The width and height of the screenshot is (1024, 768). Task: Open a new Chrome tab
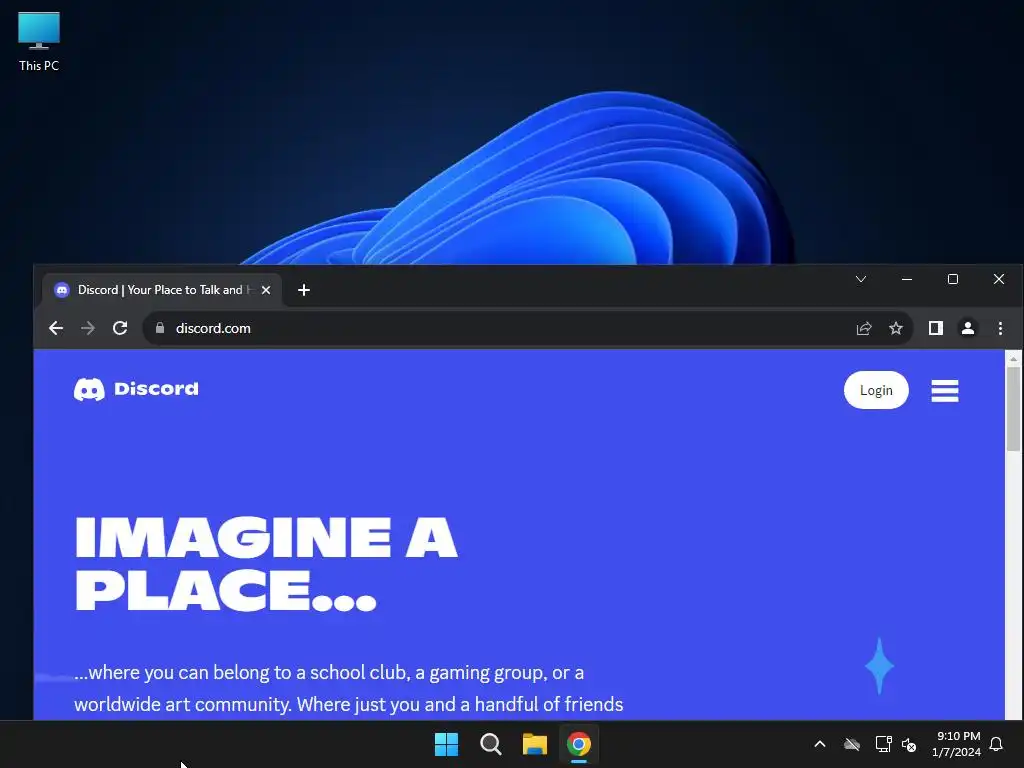click(304, 290)
